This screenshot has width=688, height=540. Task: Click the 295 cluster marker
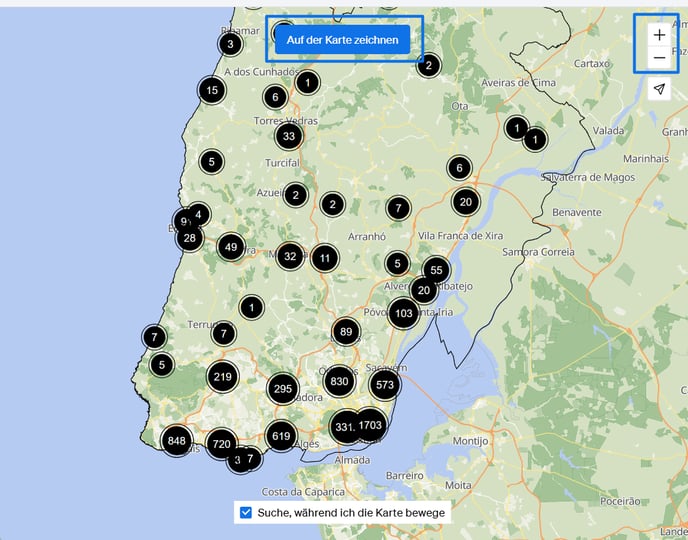(283, 389)
